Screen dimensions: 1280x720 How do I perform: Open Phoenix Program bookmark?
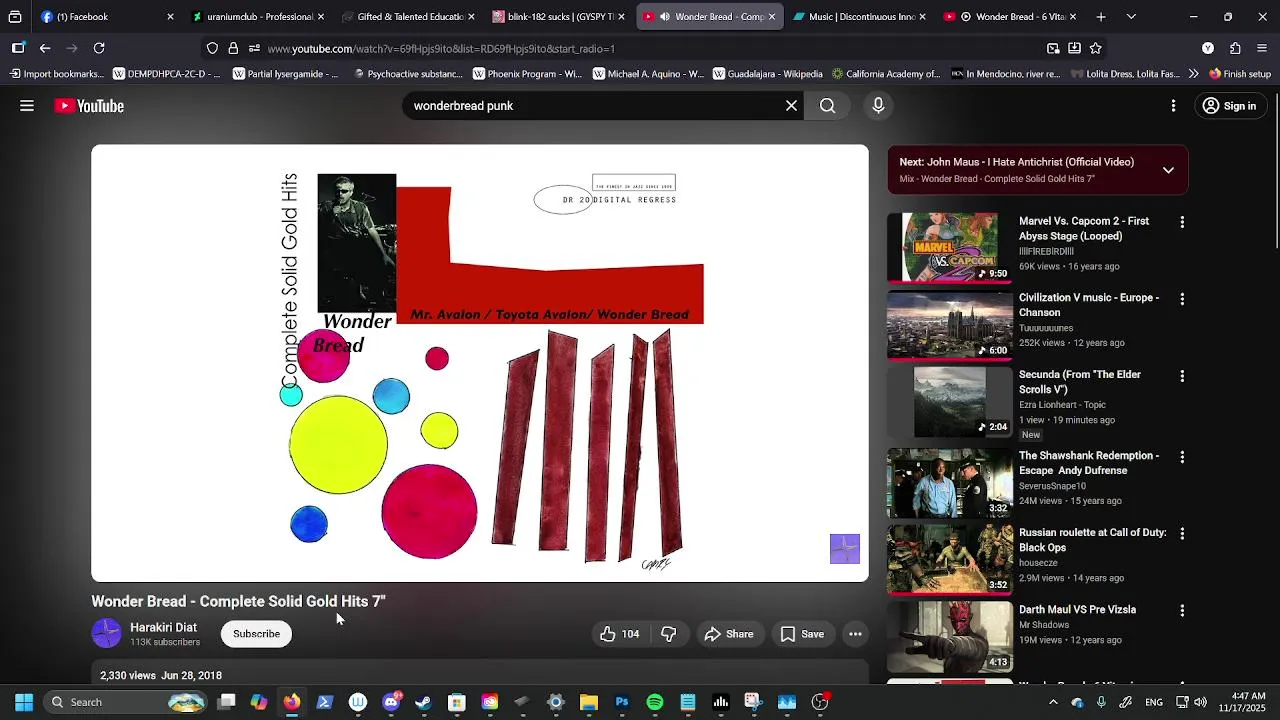click(x=527, y=74)
